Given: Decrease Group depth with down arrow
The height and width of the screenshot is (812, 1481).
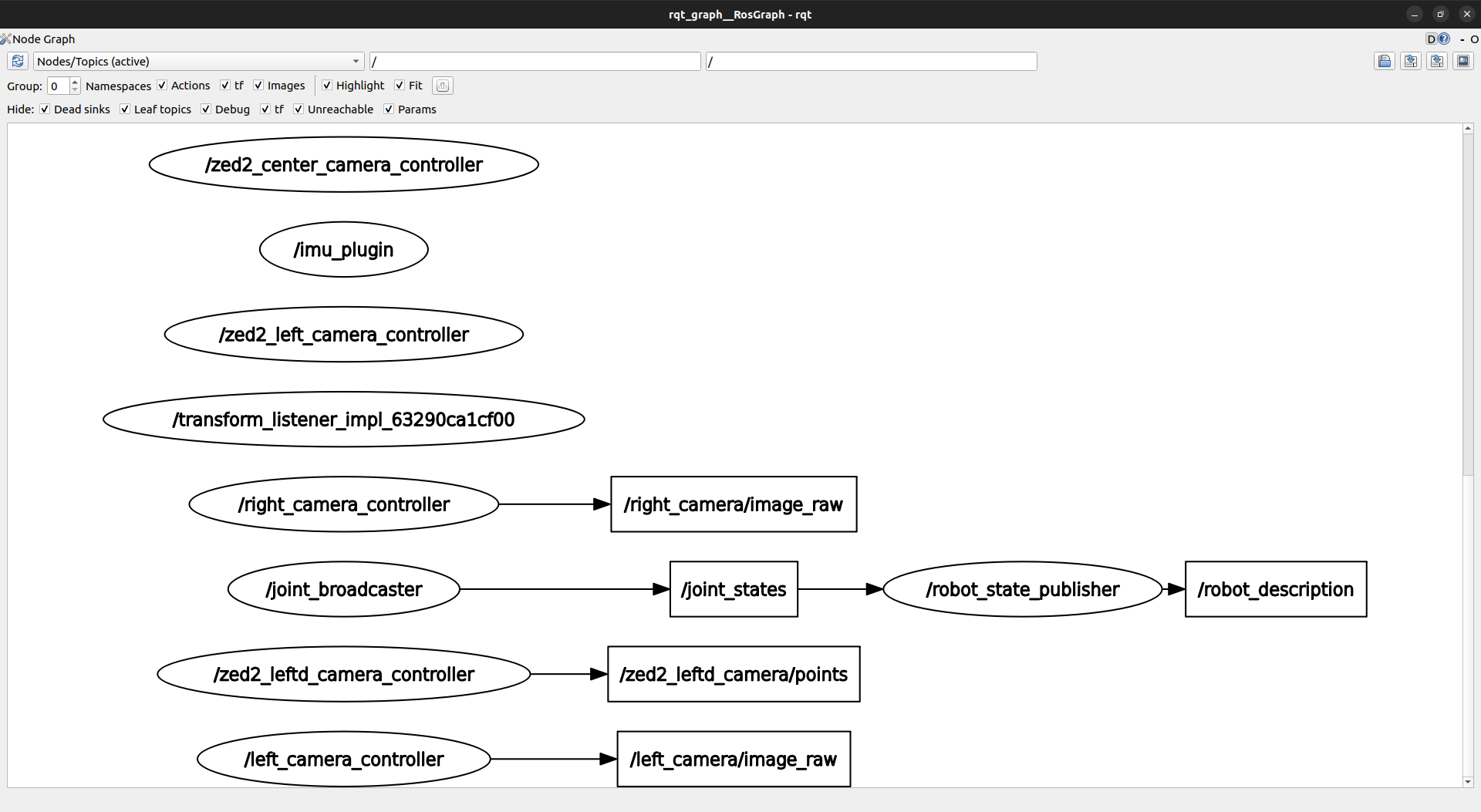Looking at the screenshot, I should click(x=75, y=89).
